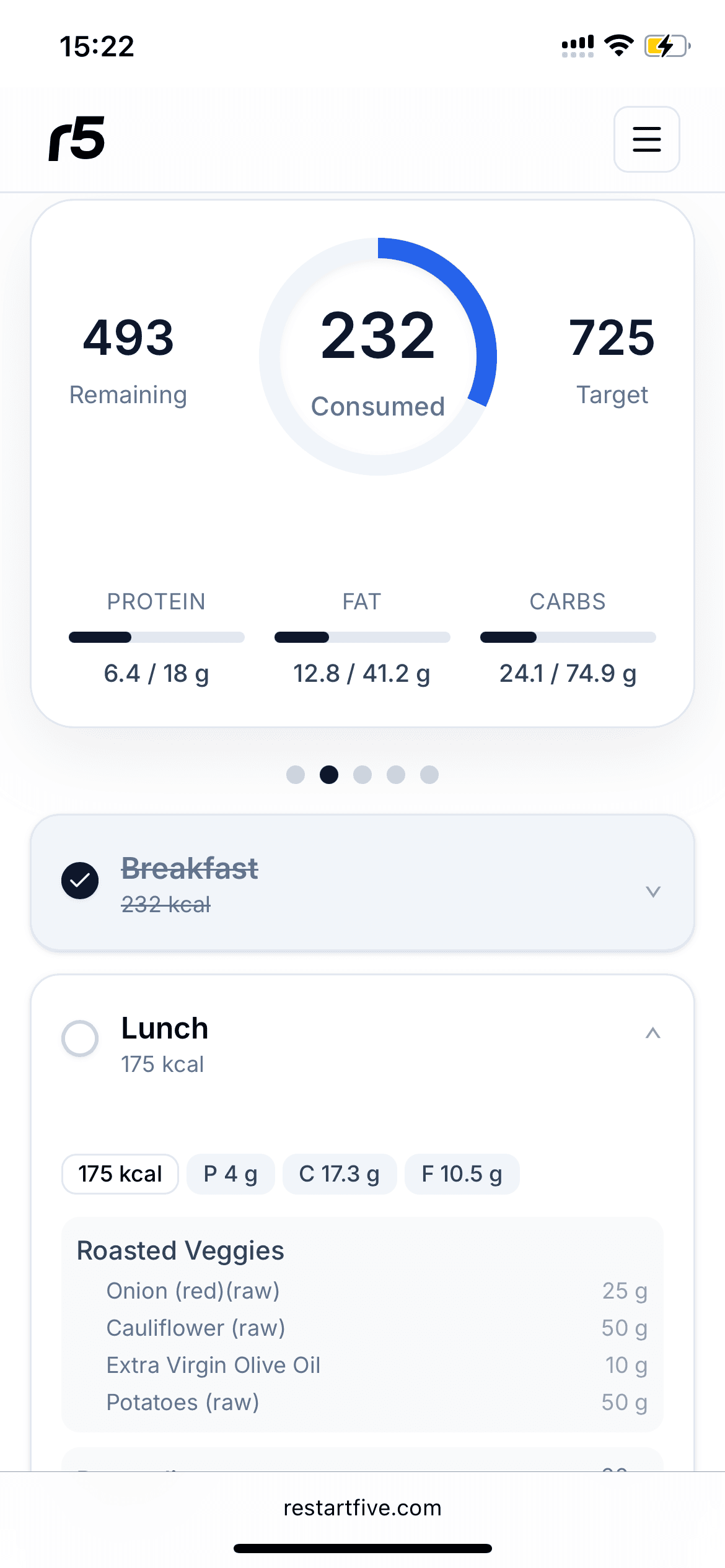Tap the r5 logo
Viewport: 725px width, 1568px height.
(x=77, y=139)
